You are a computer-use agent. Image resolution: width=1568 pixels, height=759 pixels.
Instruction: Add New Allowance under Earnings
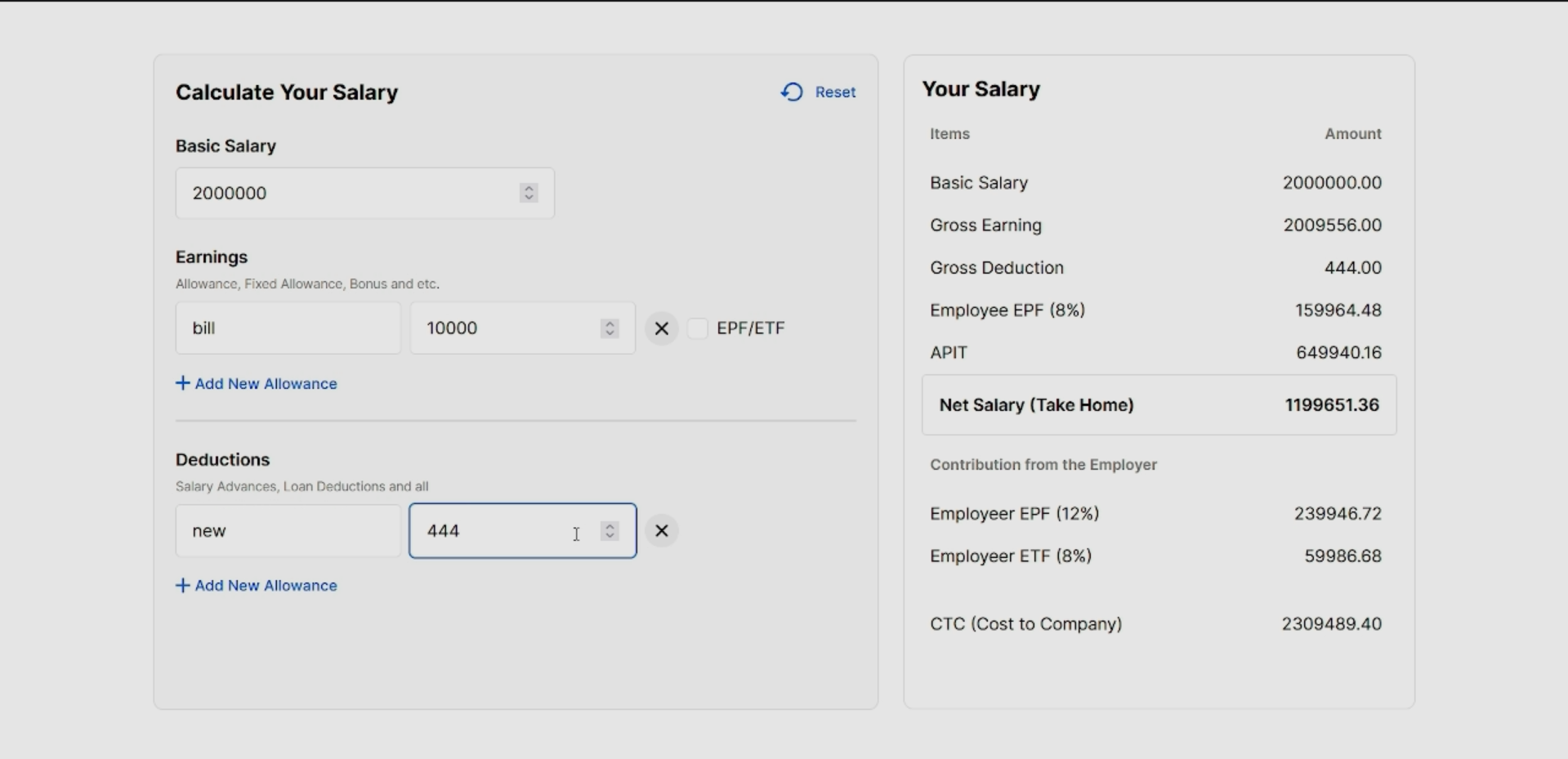[257, 384]
